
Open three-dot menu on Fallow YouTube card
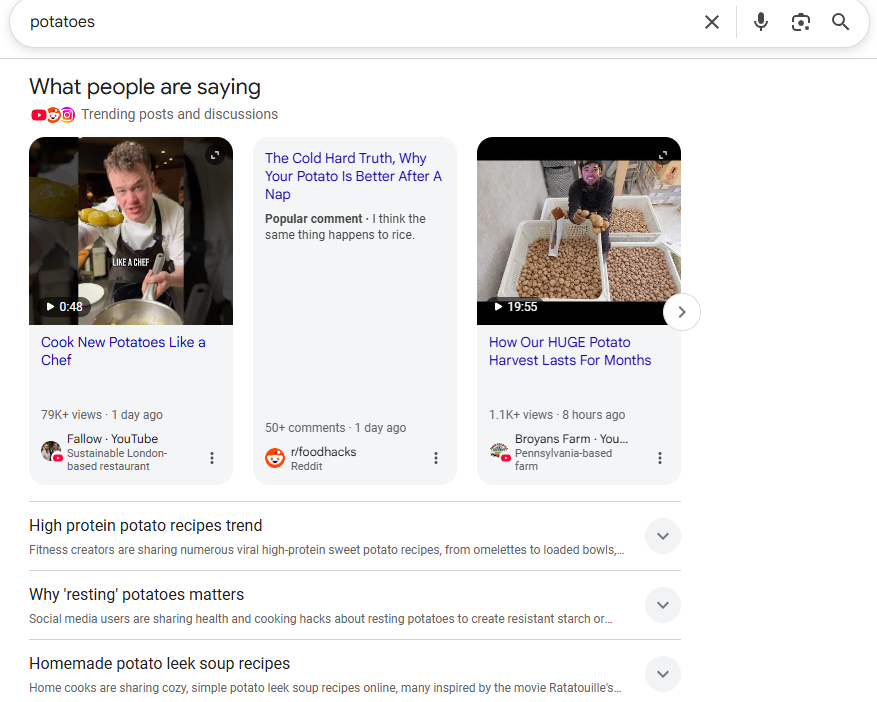point(212,458)
